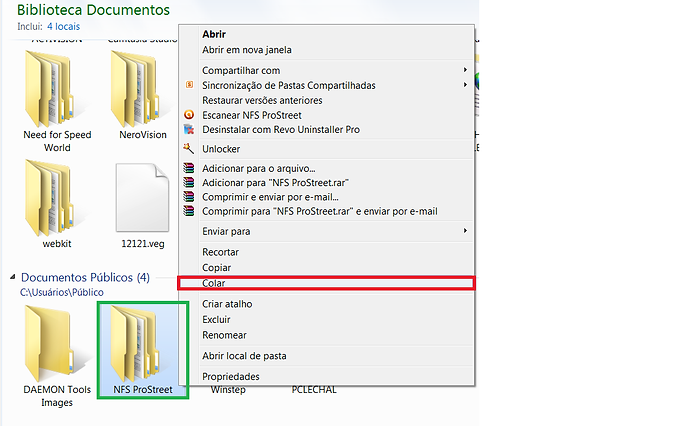The height and width of the screenshot is (426, 677).
Task: Choose Abrir em nova janela
Action: (247, 50)
